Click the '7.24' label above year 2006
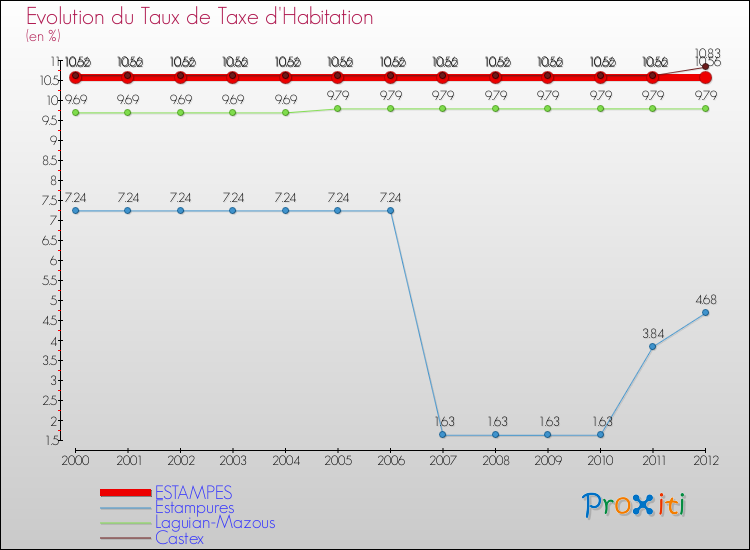Viewport: 750px width, 550px height. pos(390,198)
